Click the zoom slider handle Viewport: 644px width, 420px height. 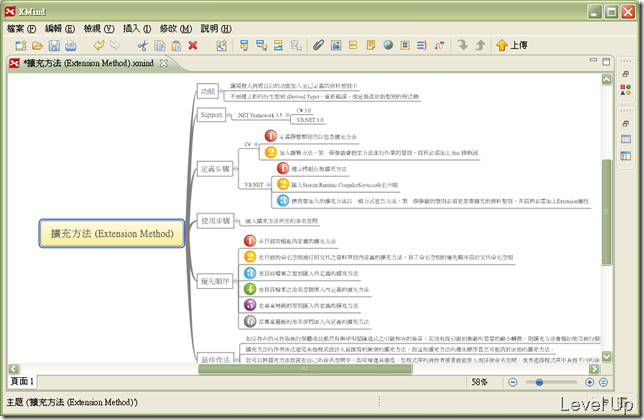(539, 382)
